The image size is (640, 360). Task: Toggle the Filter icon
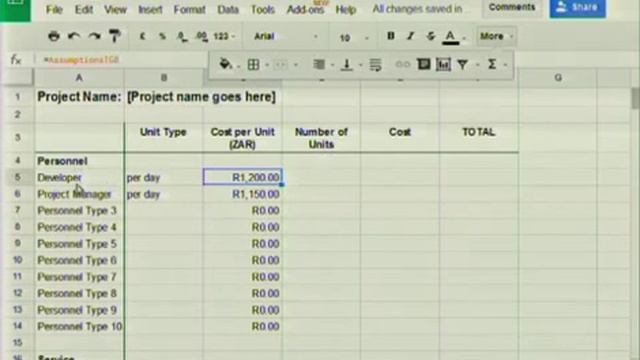pos(463,64)
